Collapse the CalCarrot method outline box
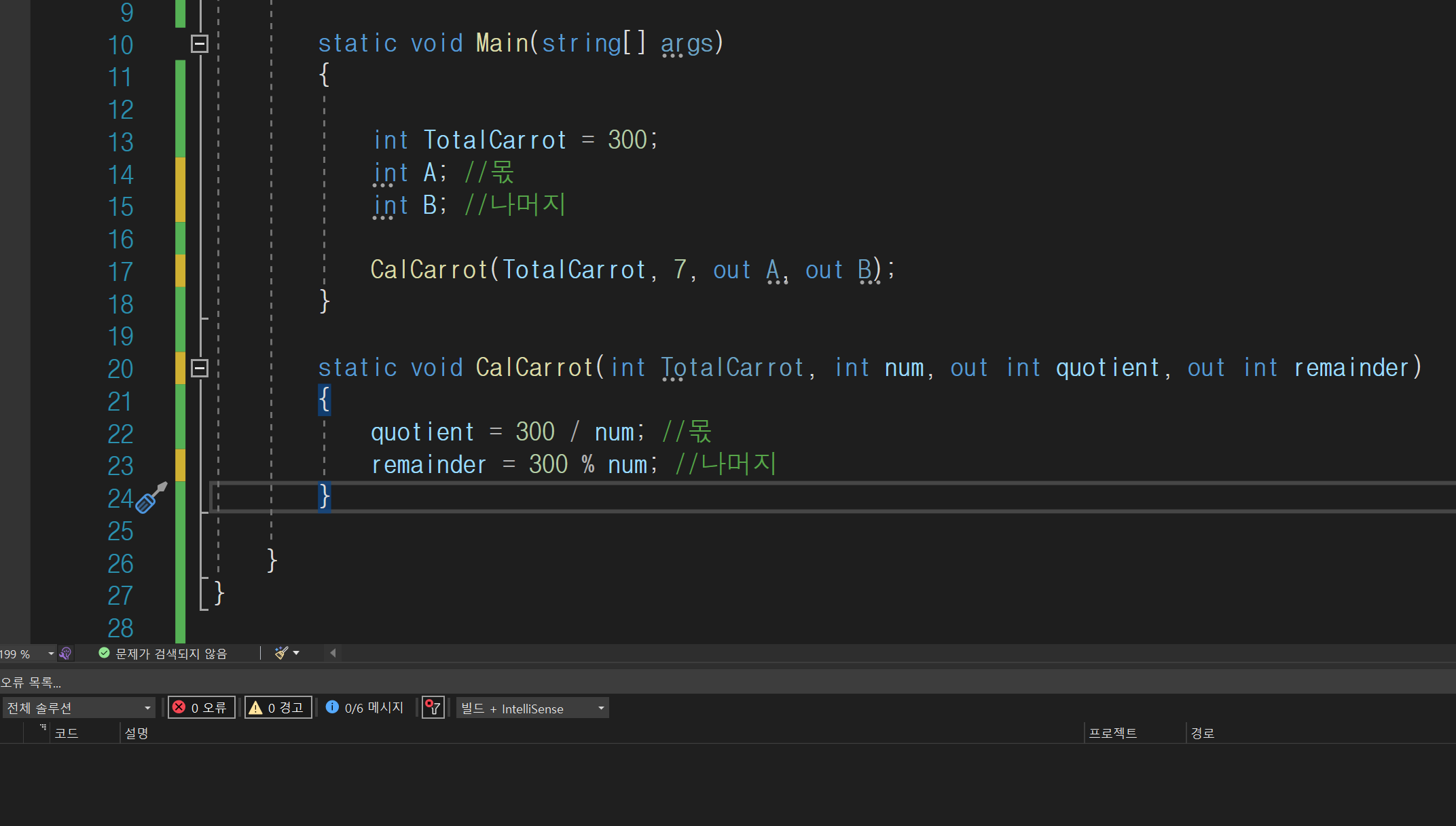This screenshot has width=1456, height=826. 199,368
